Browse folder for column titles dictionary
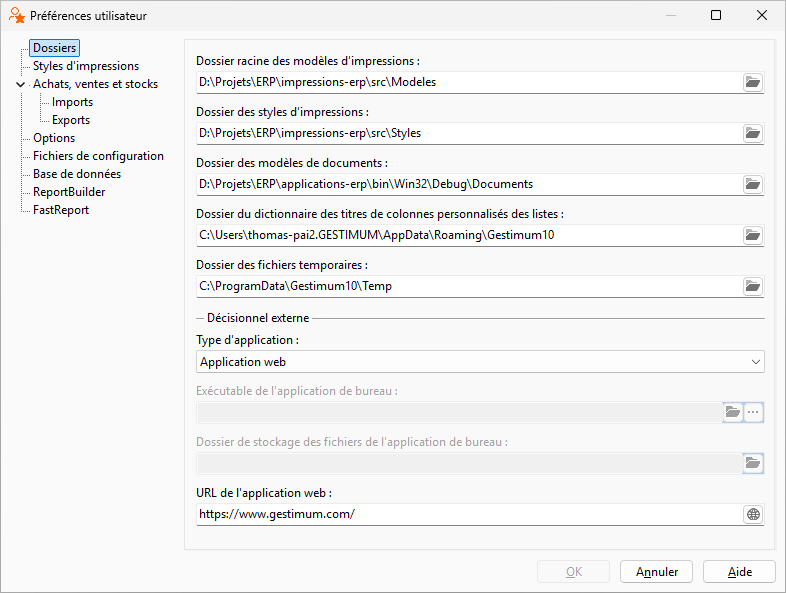The width and height of the screenshot is (786, 593). [x=752, y=235]
